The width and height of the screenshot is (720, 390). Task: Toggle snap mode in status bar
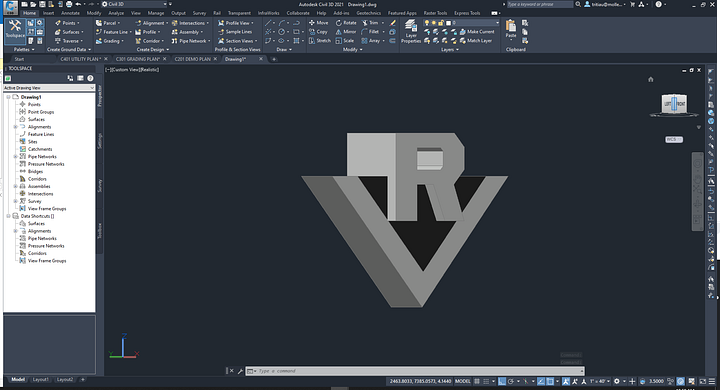[486, 381]
